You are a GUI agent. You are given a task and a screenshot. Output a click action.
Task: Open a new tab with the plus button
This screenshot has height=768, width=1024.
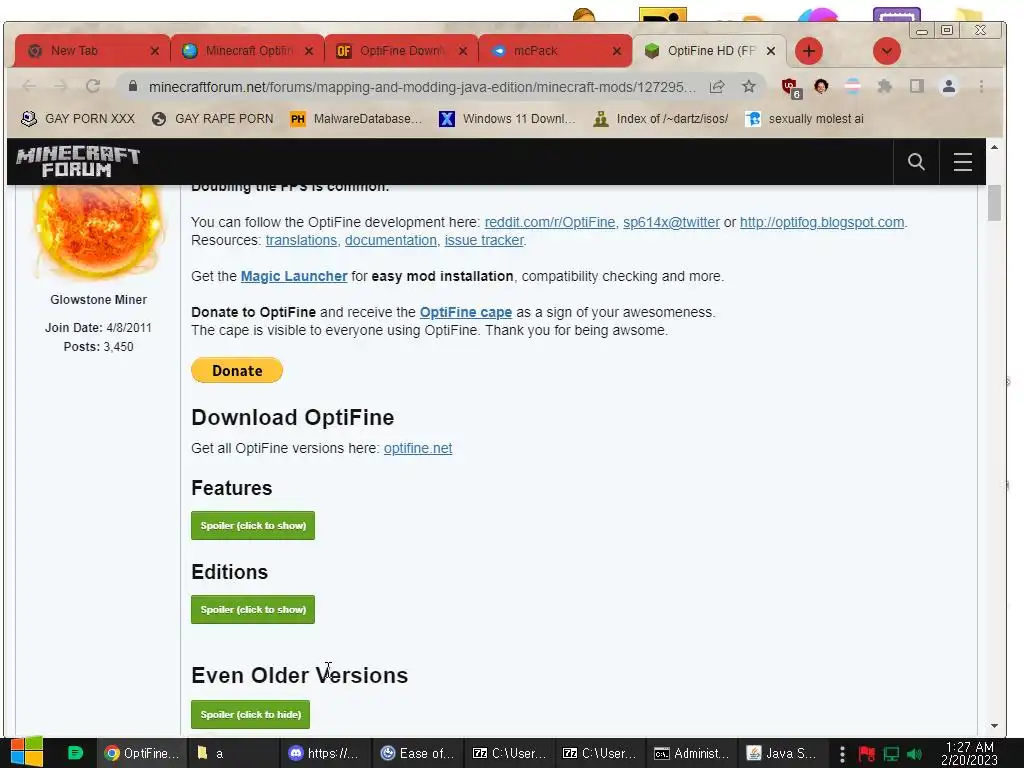[x=808, y=51]
